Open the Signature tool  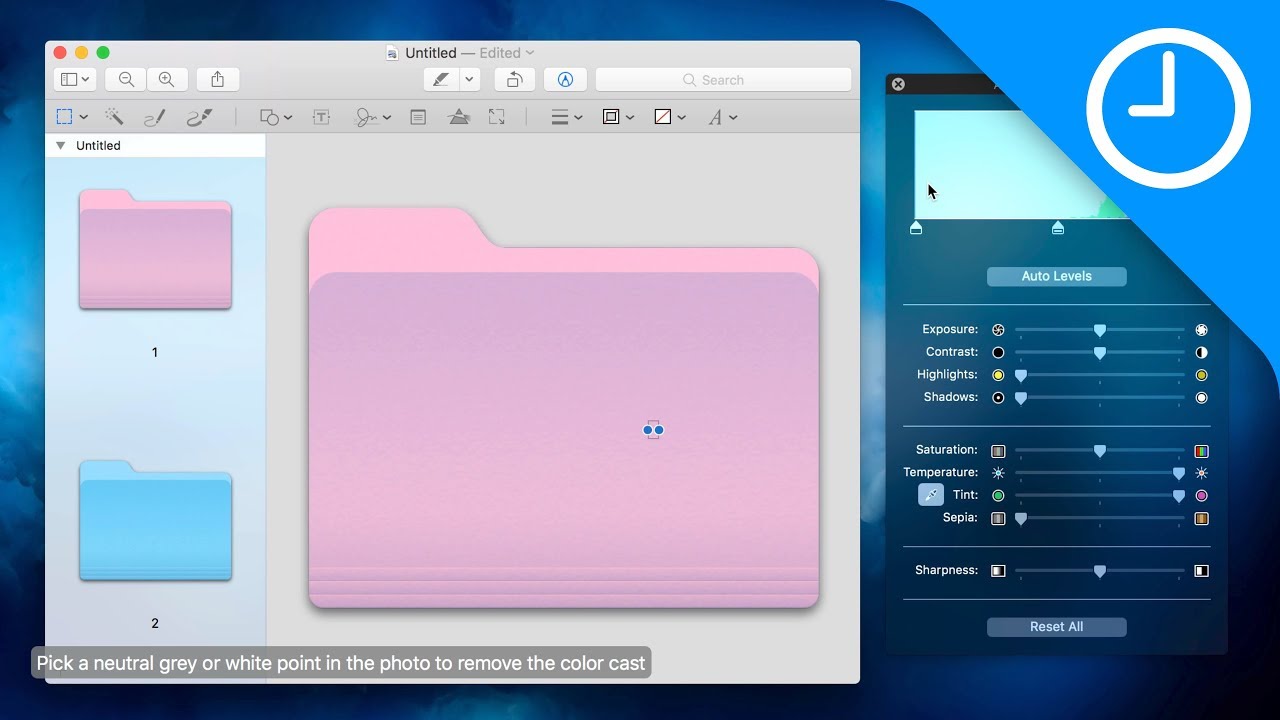(x=367, y=116)
